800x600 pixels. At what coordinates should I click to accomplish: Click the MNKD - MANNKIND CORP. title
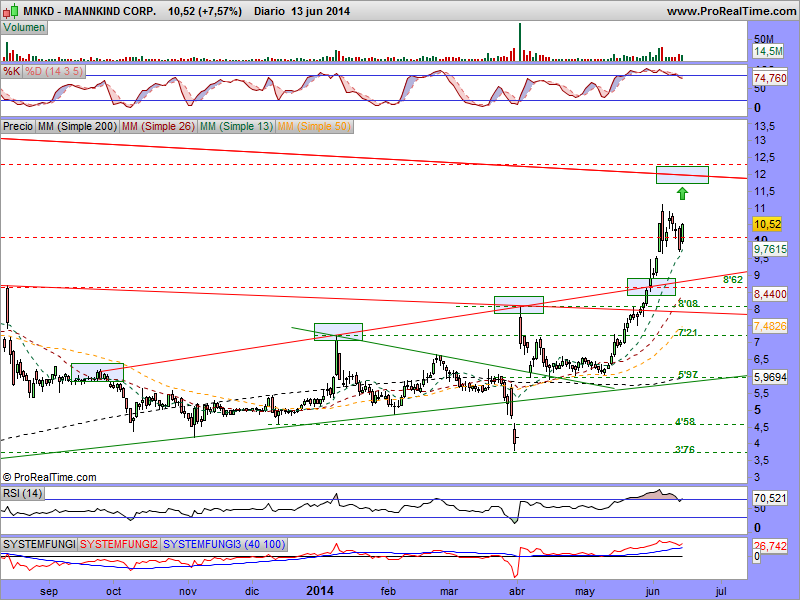90,11
